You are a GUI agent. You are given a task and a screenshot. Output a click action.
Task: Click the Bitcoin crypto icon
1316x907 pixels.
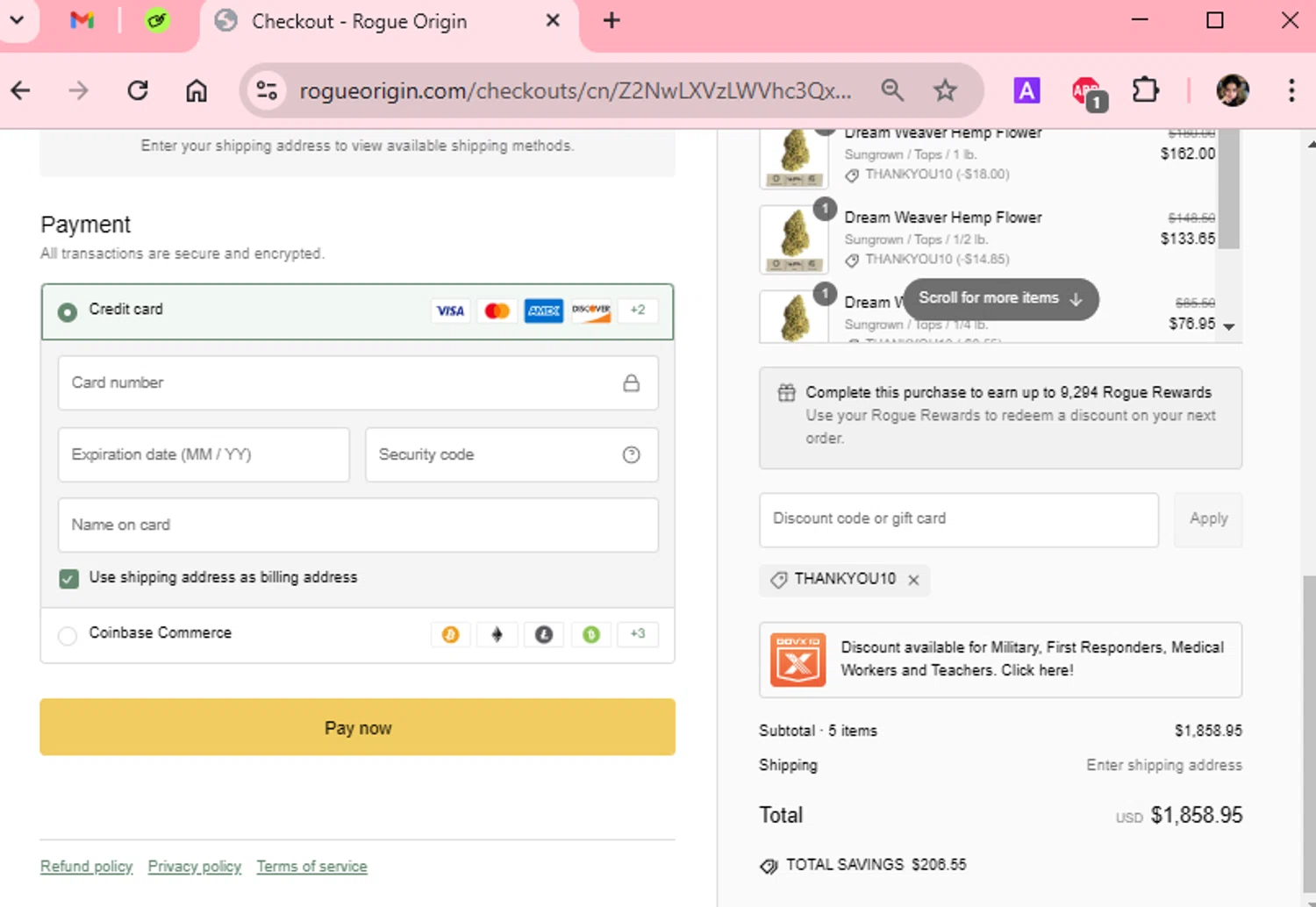coord(450,634)
